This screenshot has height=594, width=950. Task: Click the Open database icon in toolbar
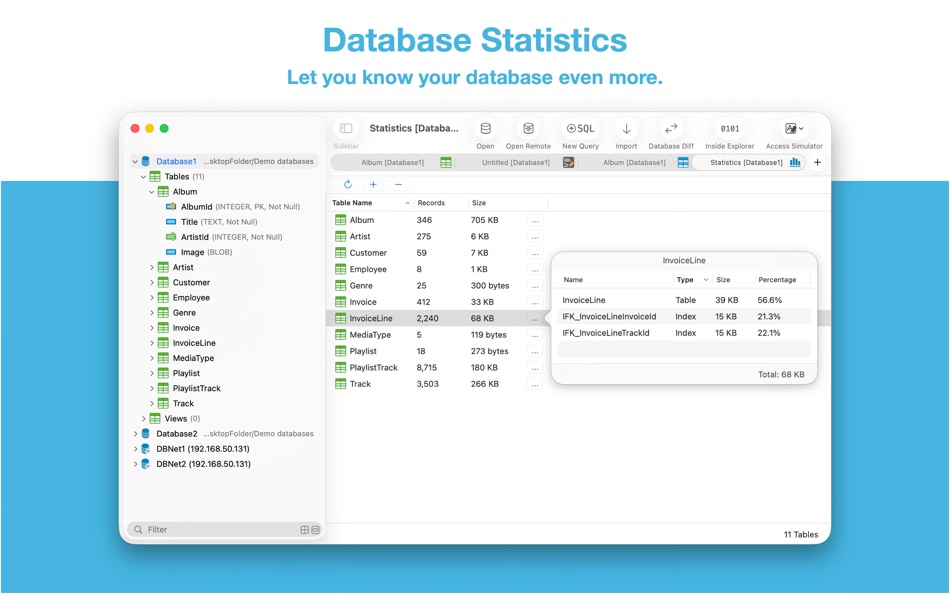pyautogui.click(x=484, y=128)
